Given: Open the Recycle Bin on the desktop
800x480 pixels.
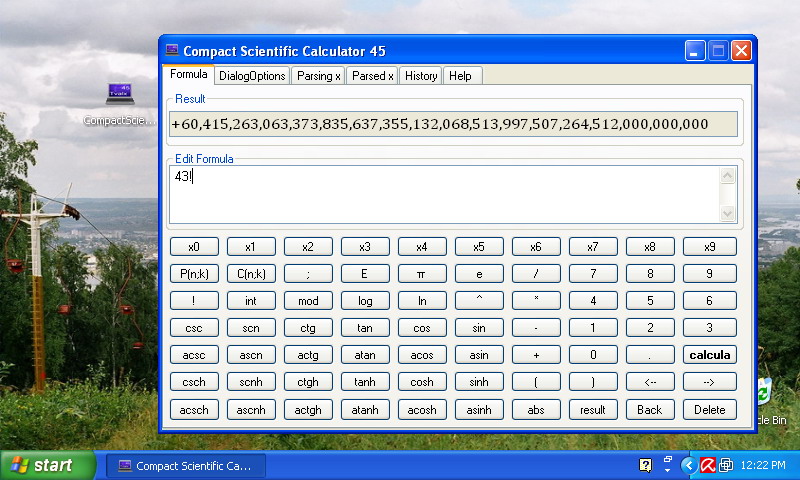Looking at the screenshot, I should (x=764, y=393).
